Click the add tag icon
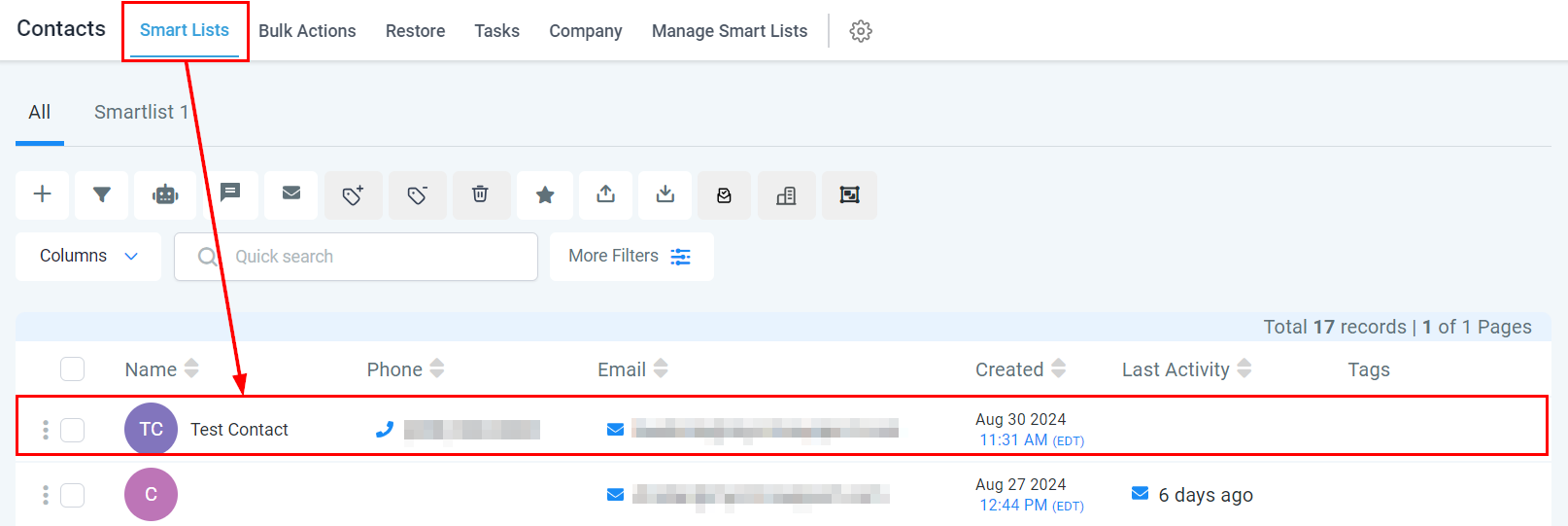1568x526 pixels. pyautogui.click(x=354, y=195)
